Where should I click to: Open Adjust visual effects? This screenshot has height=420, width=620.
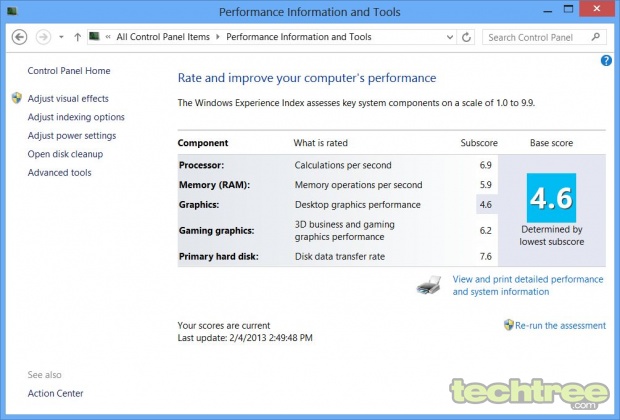(68, 98)
